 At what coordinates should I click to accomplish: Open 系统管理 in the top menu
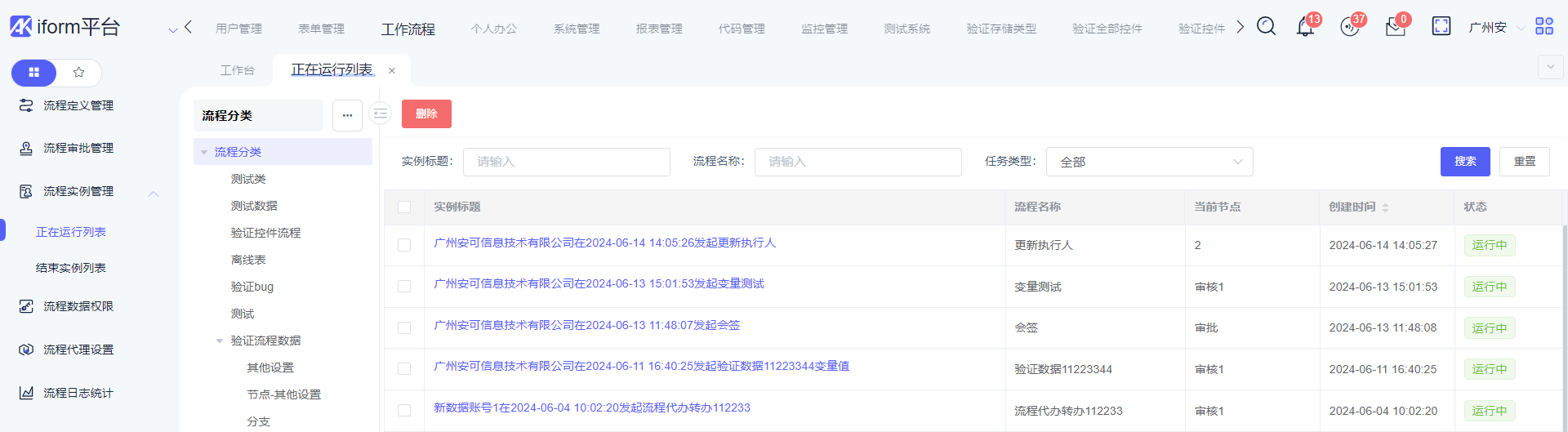[577, 29]
